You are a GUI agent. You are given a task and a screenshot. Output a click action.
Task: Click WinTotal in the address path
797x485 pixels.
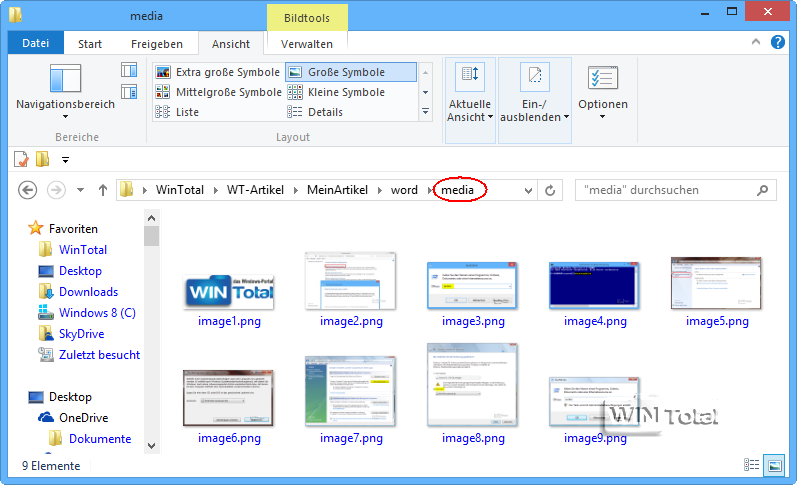click(179, 190)
